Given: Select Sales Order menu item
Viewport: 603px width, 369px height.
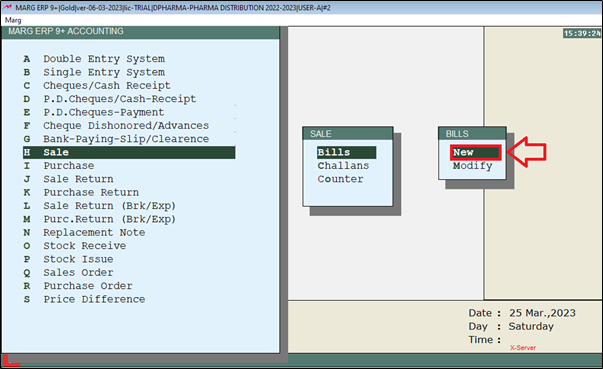Looking at the screenshot, I should pos(78,273).
